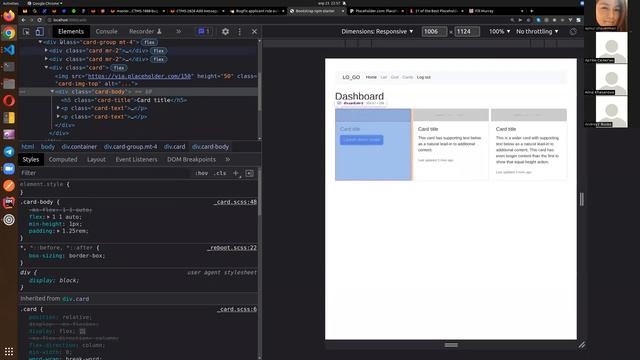Open the Event Listeners pane
Viewport: 640px width, 360px height.
tap(136, 160)
